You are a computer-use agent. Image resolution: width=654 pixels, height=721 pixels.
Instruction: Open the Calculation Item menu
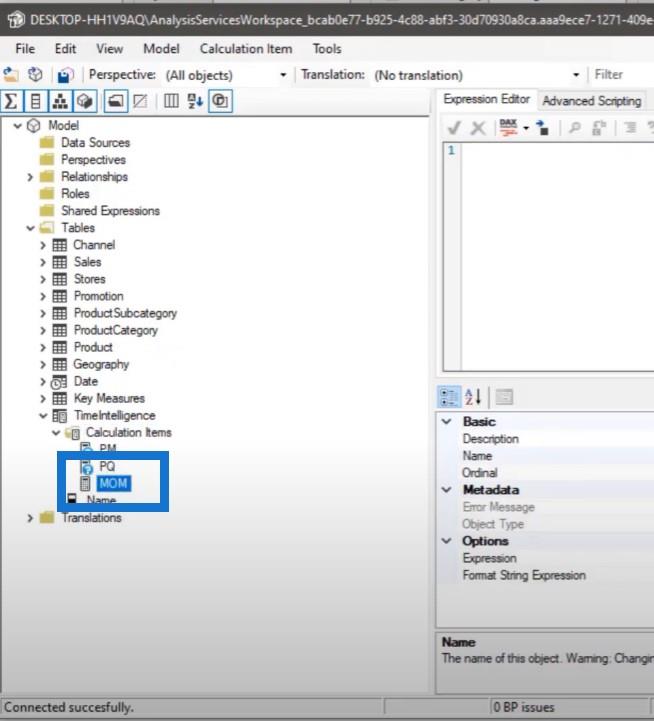(x=246, y=49)
